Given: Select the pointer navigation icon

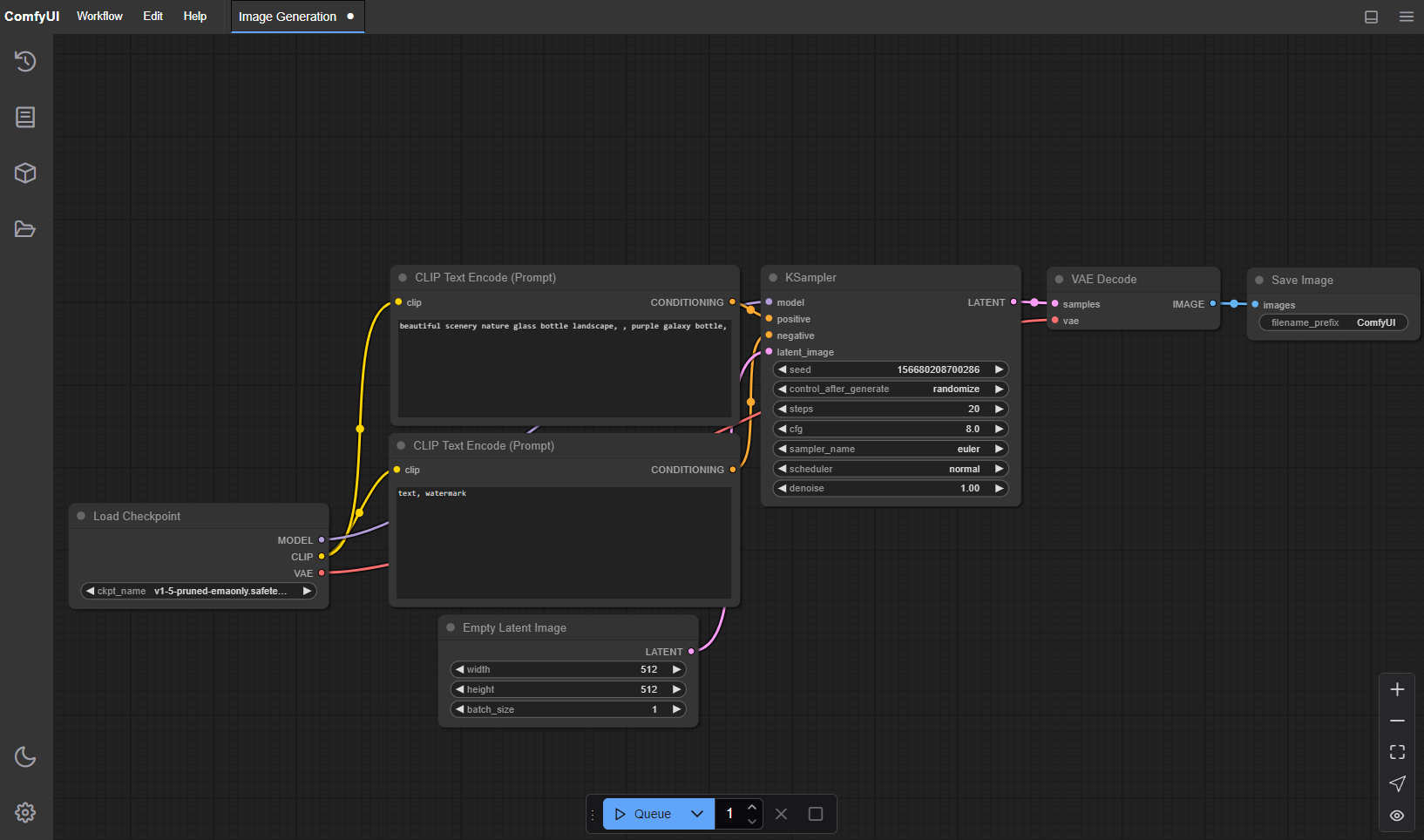Looking at the screenshot, I should [1397, 783].
